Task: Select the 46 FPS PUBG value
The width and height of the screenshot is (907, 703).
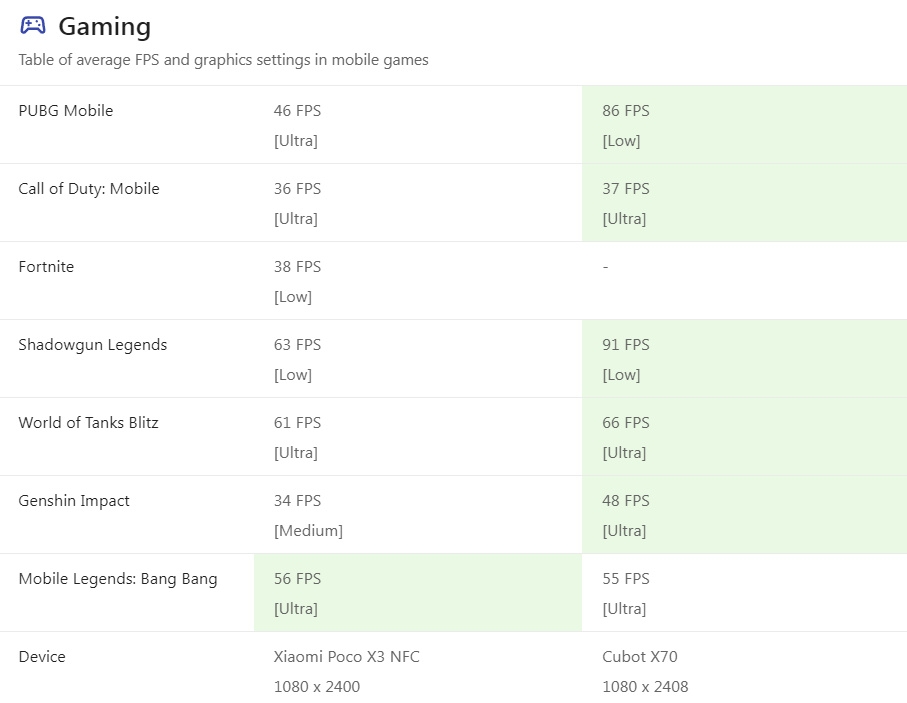Action: (297, 111)
